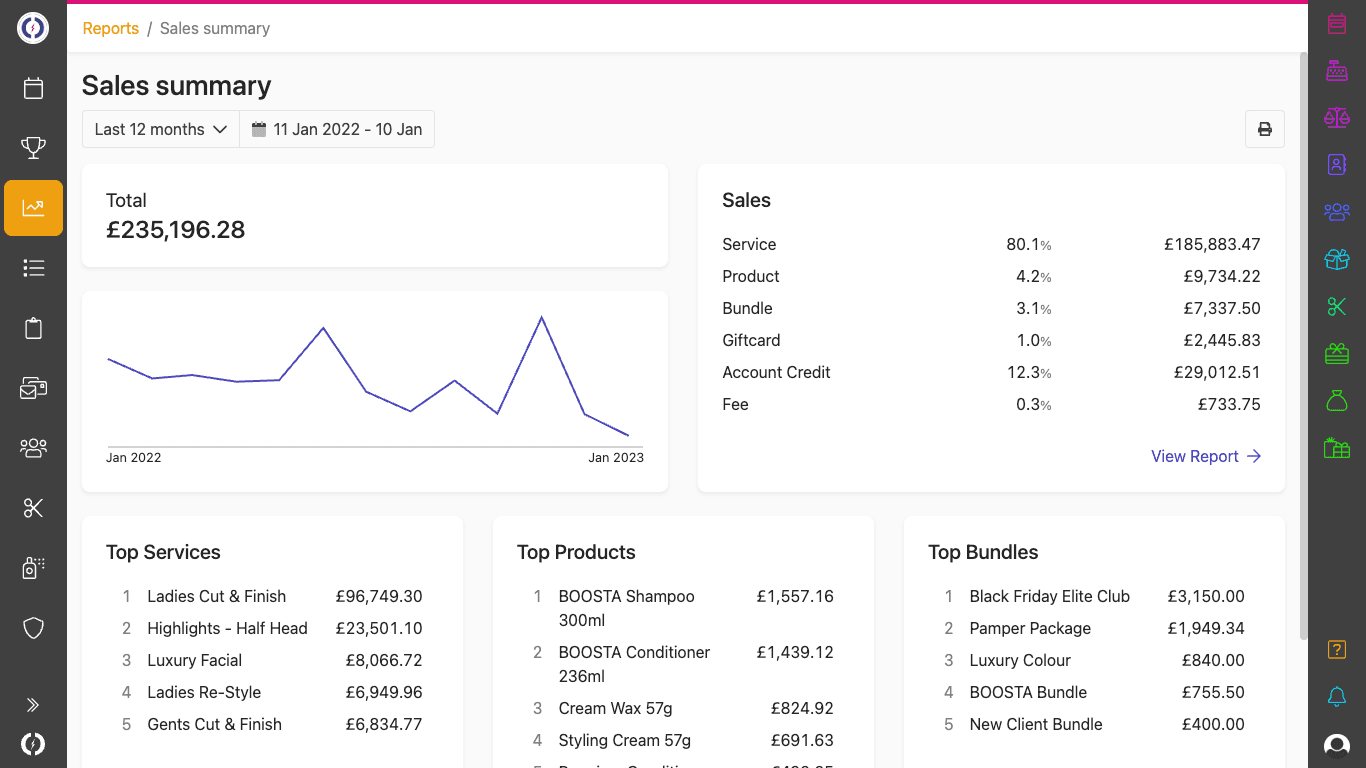The width and height of the screenshot is (1366, 768).
Task: Click the print report button
Action: coord(1264,129)
